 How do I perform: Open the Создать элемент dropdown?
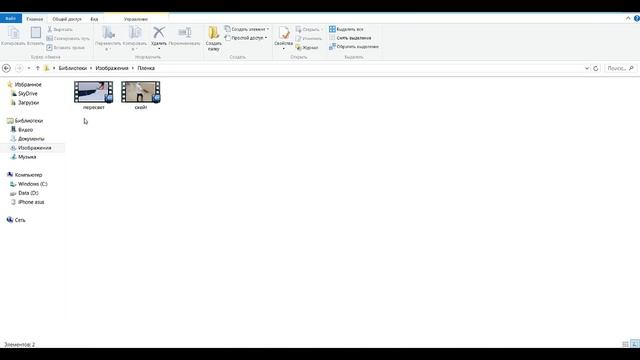pyautogui.click(x=247, y=29)
